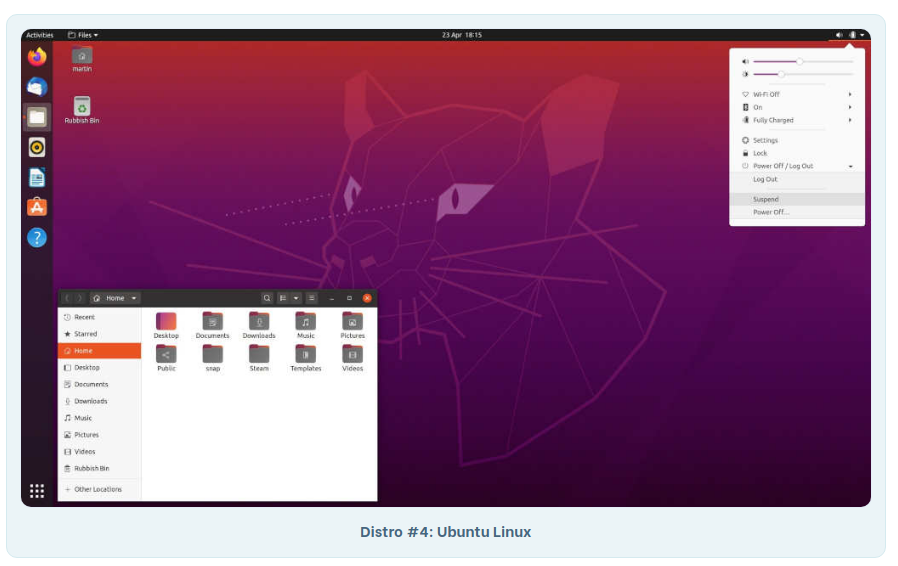The image size is (898, 566).
Task: Open Music in Files sidebar
Action: 100,418
